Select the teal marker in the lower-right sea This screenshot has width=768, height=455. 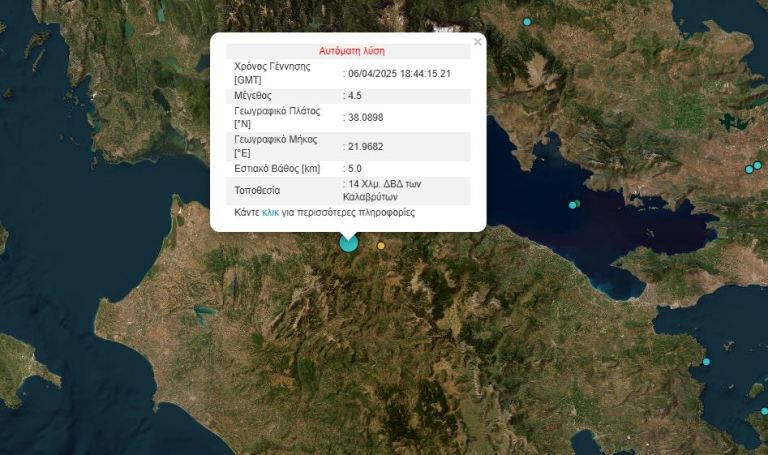(706, 362)
